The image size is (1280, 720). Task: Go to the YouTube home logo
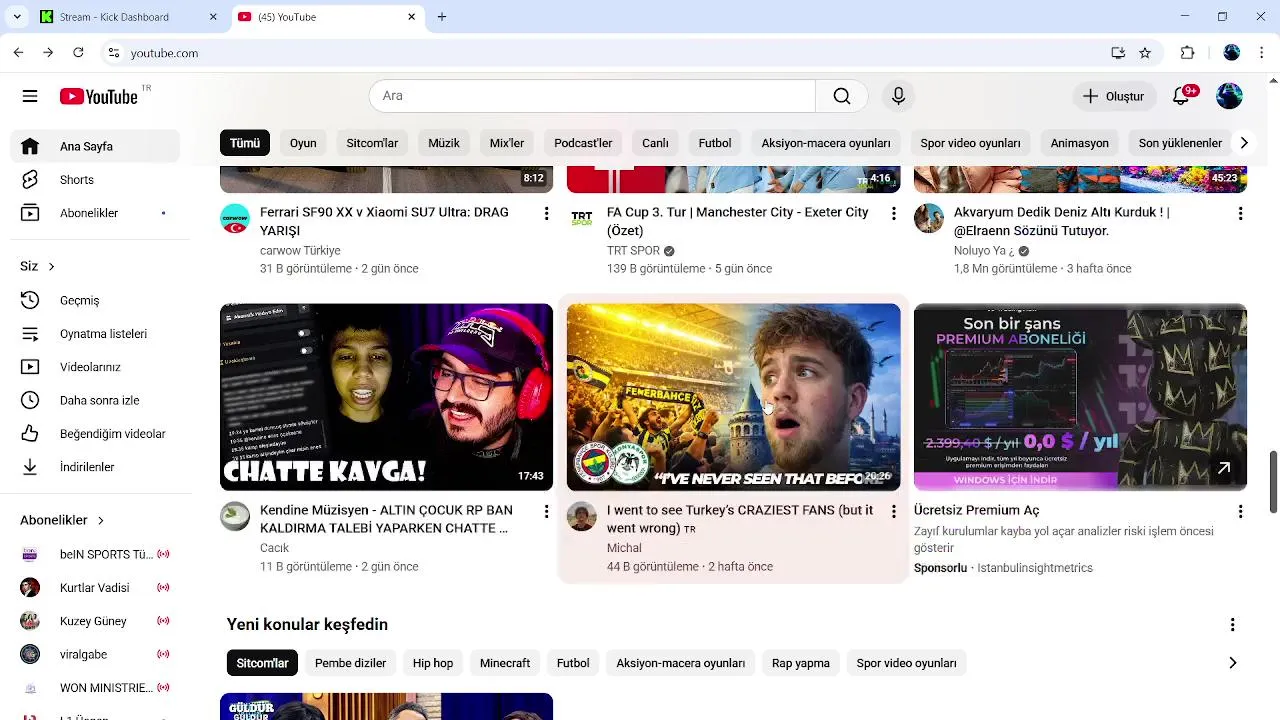99,96
